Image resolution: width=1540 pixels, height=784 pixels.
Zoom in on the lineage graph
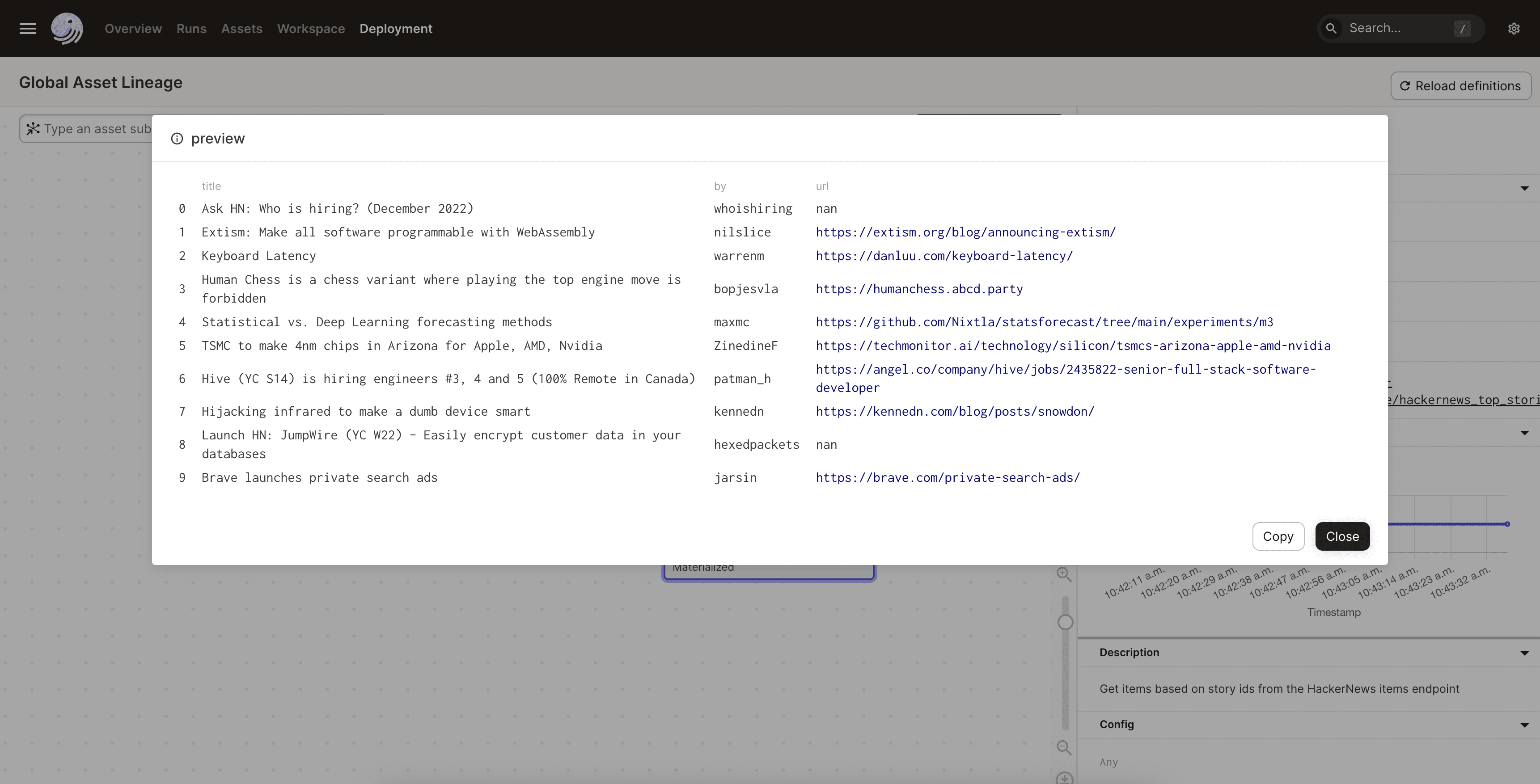point(1064,573)
